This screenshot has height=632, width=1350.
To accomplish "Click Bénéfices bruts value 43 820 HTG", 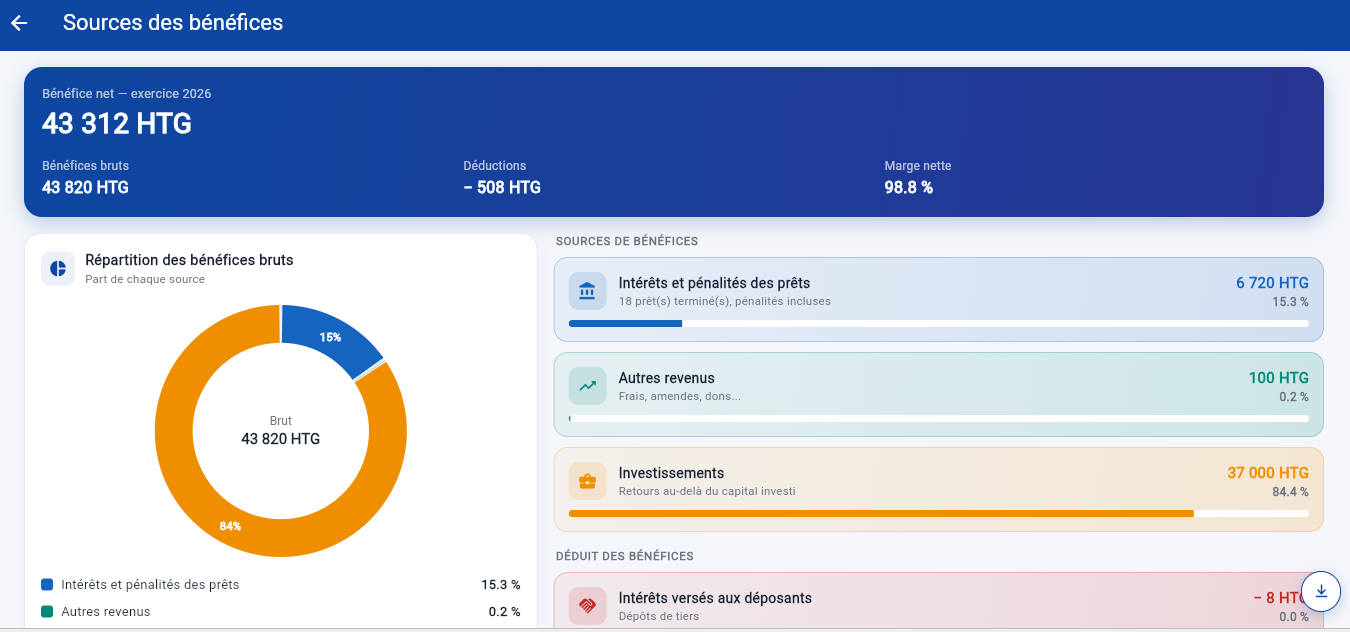I will point(85,187).
